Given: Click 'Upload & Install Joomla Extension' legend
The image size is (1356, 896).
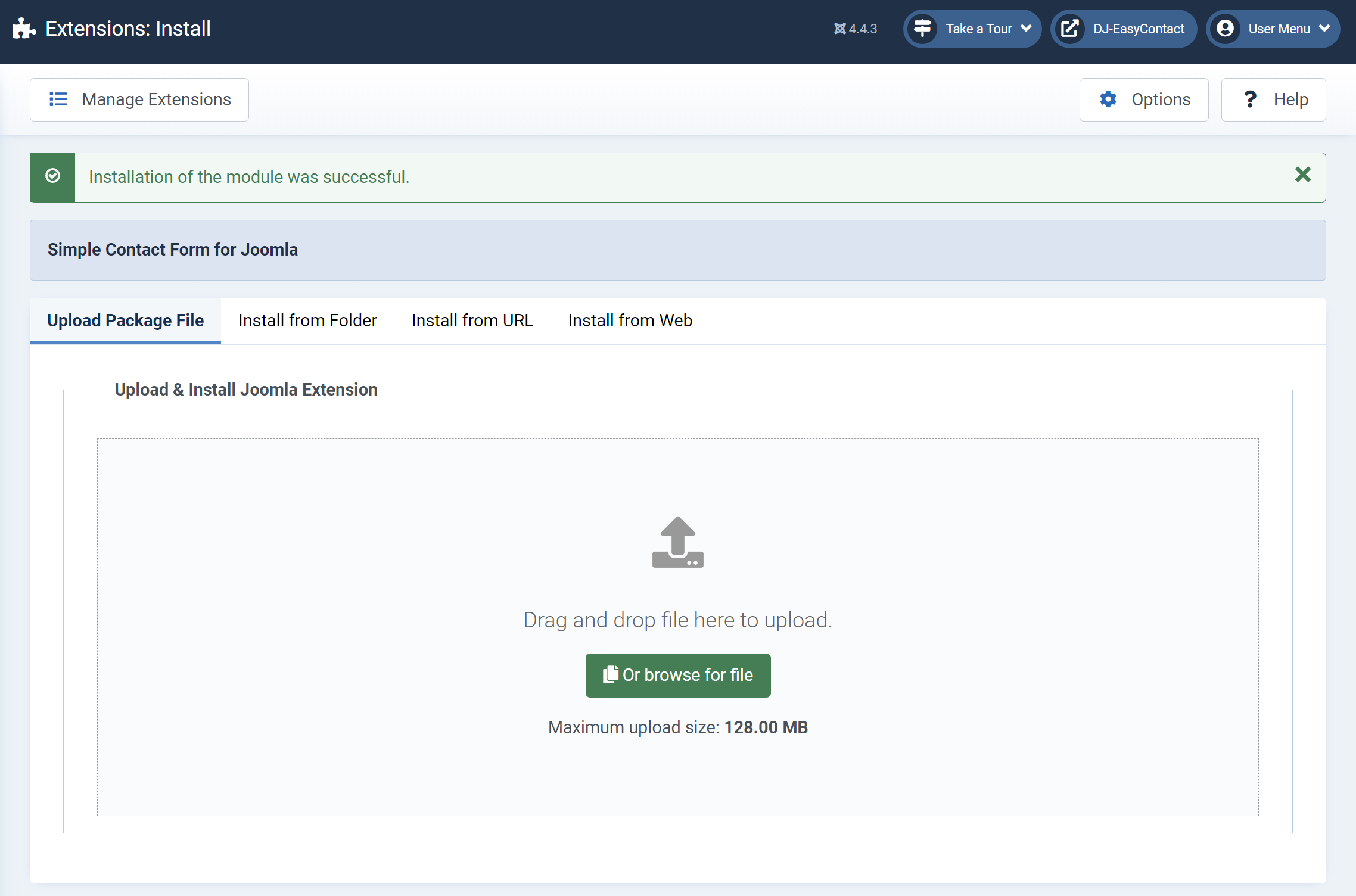Looking at the screenshot, I should 246,390.
